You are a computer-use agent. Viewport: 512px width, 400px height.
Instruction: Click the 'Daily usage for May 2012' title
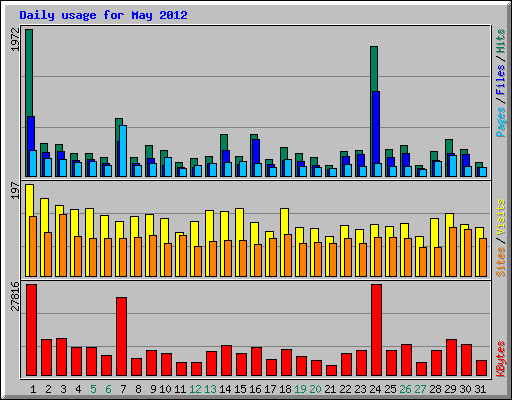(103, 15)
